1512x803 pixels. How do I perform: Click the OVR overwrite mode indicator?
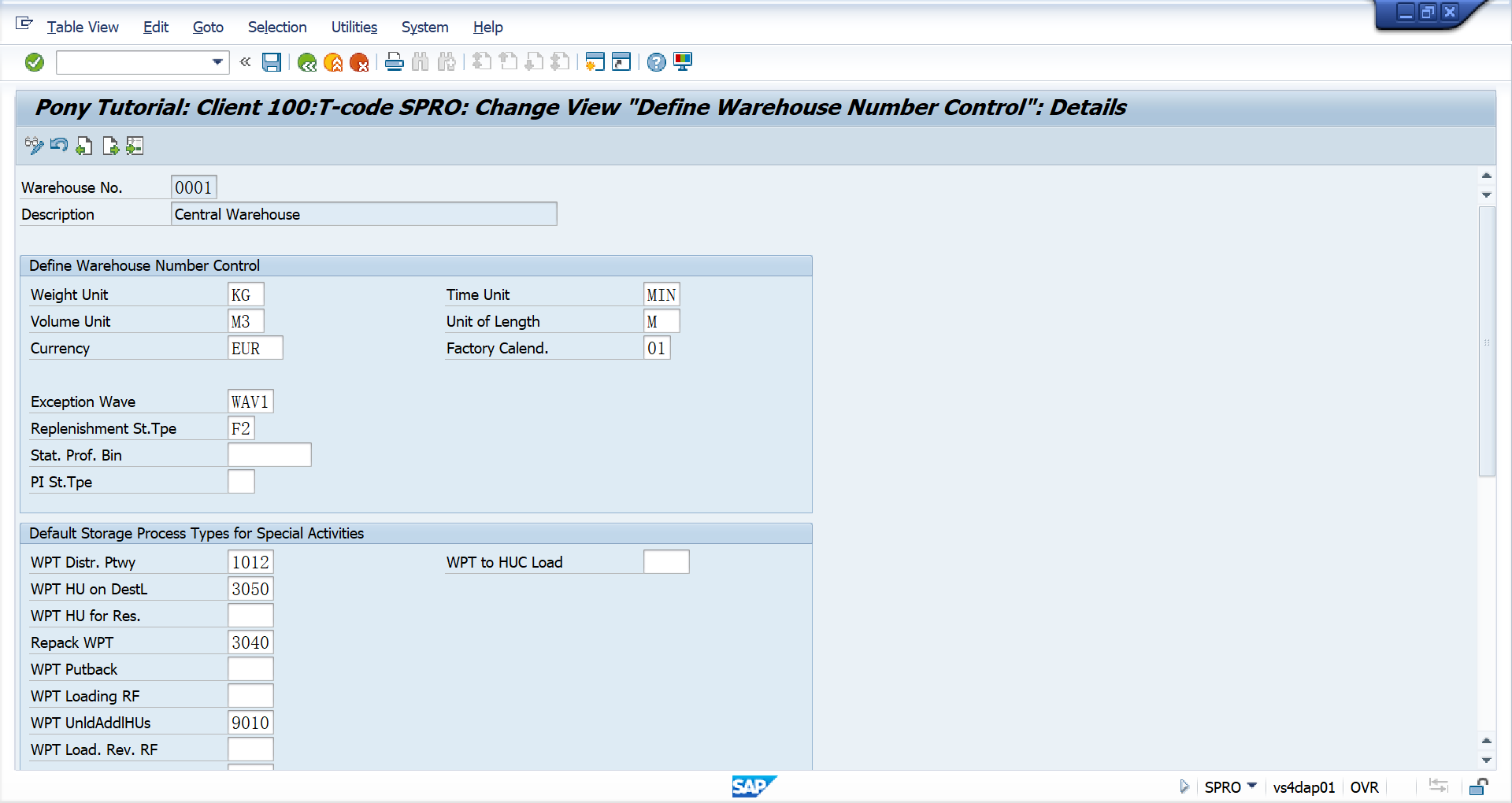pos(1364,786)
